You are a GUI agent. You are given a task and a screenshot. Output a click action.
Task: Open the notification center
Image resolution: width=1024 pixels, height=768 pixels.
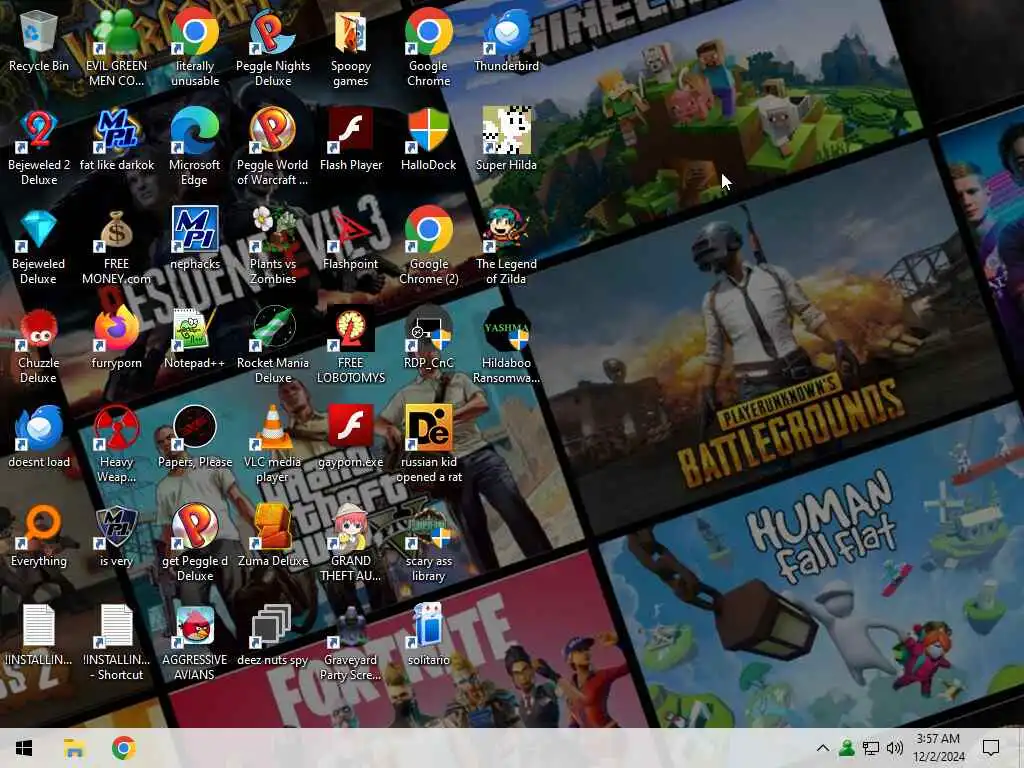tap(991, 748)
